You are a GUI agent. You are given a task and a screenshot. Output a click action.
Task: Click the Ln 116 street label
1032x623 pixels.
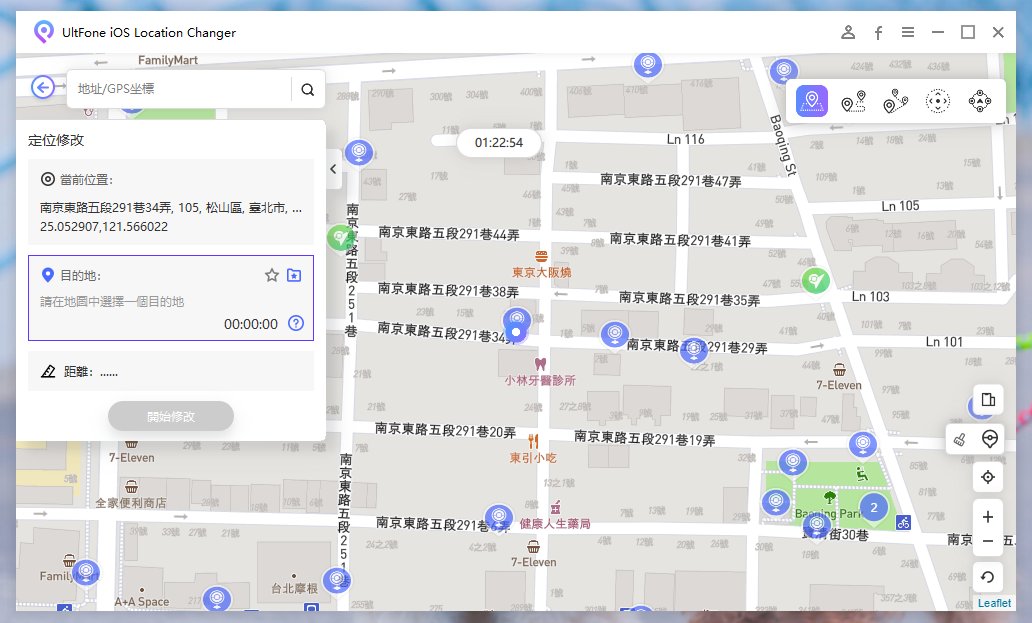[685, 139]
